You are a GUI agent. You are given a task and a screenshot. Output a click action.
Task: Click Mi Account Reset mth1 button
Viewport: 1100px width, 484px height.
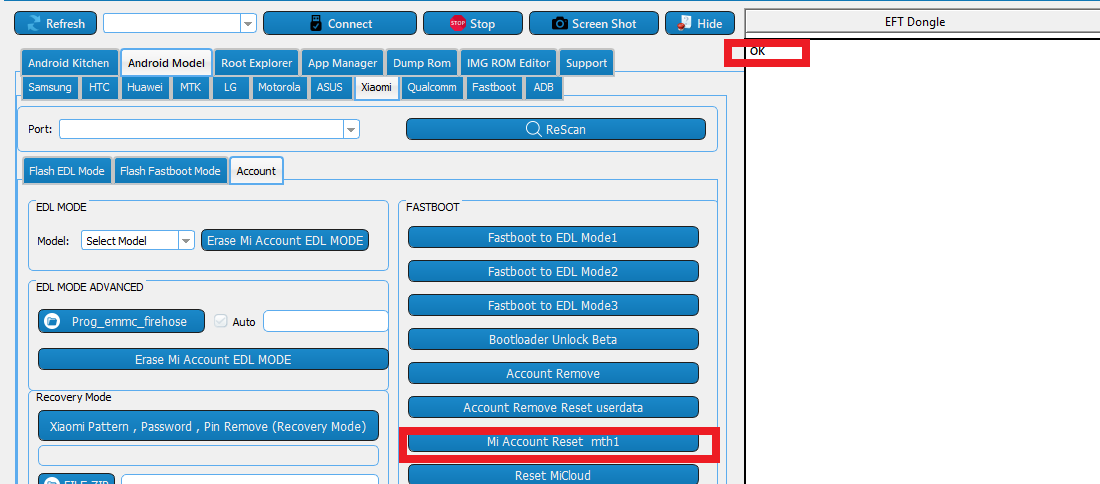553,442
